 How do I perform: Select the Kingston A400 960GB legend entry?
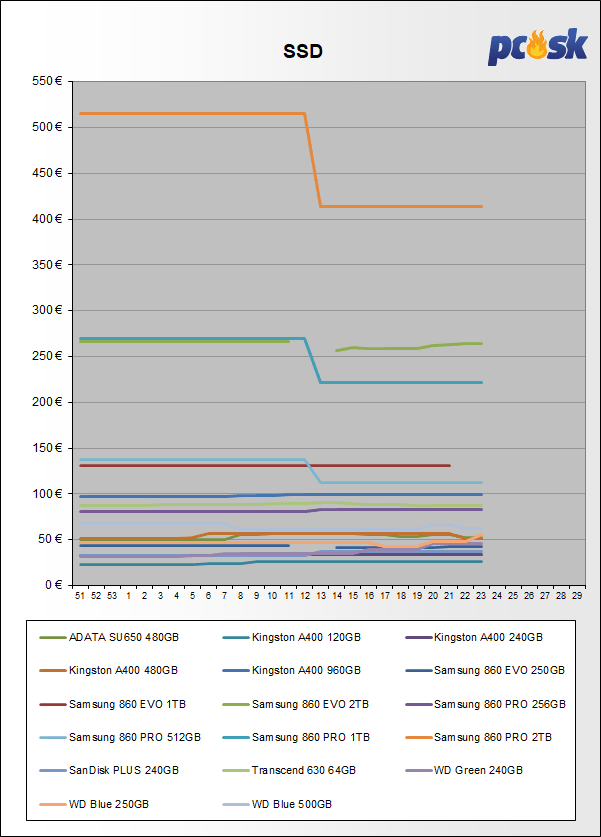click(x=292, y=670)
